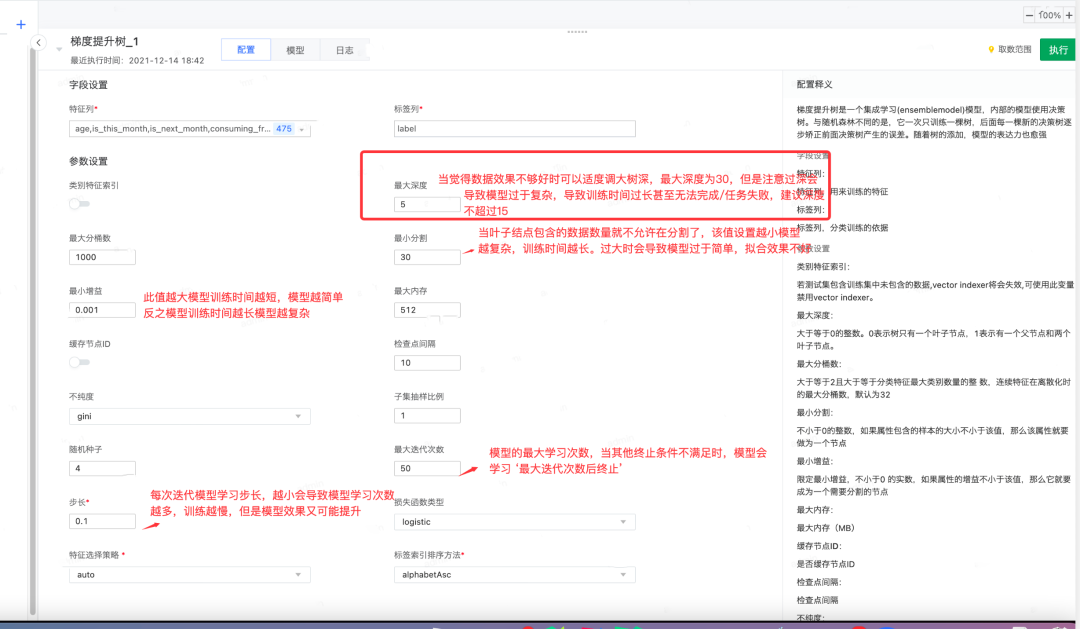Image resolution: width=1080 pixels, height=629 pixels.
Task: Click the back chevron beside 梯度提升树_1
Action: 38,43
